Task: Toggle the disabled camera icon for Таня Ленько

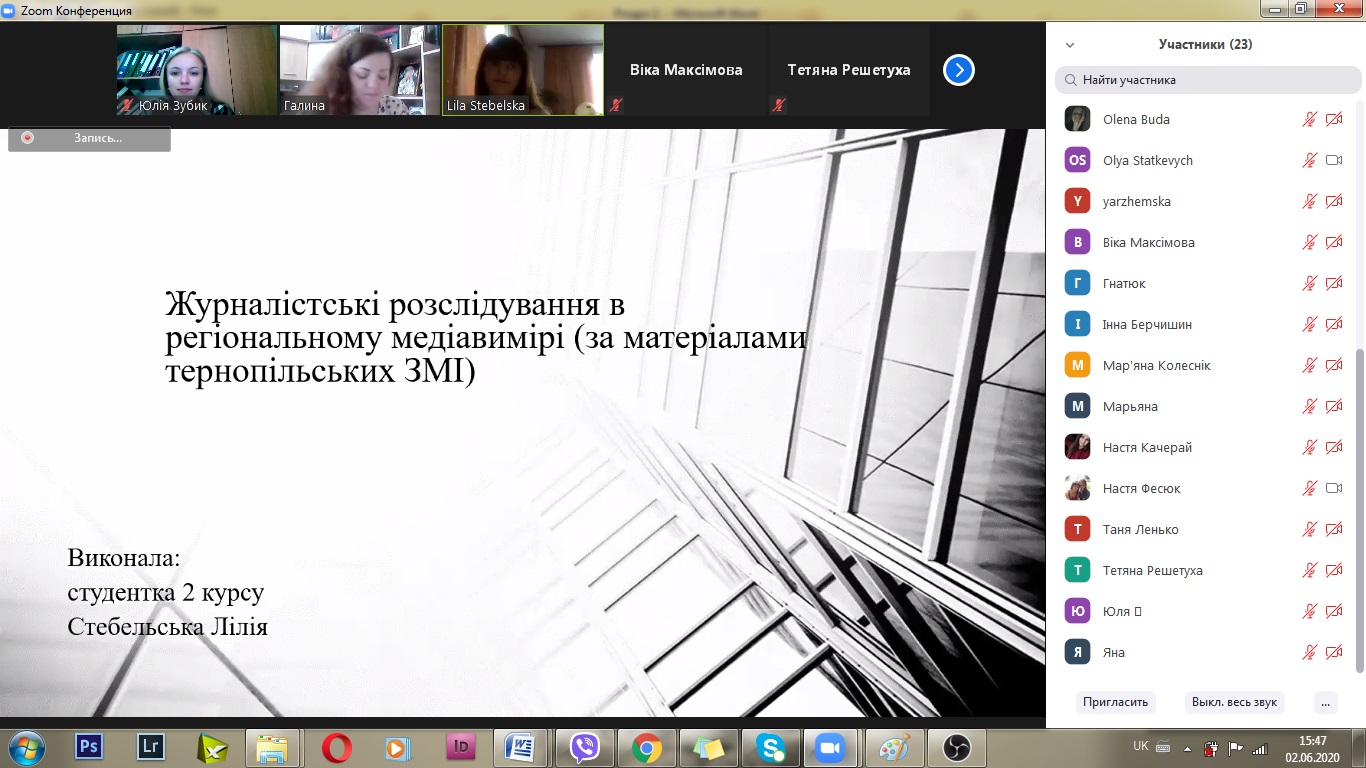Action: click(x=1333, y=529)
